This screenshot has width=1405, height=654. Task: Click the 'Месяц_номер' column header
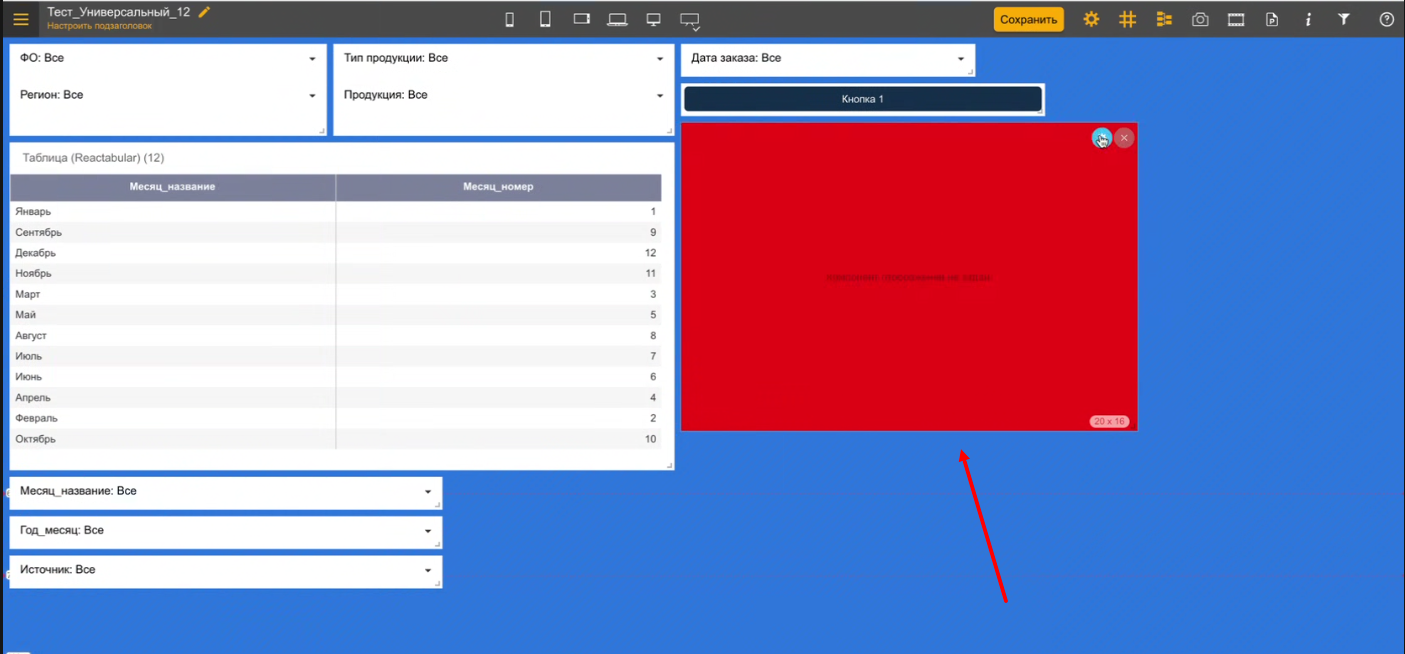point(498,187)
